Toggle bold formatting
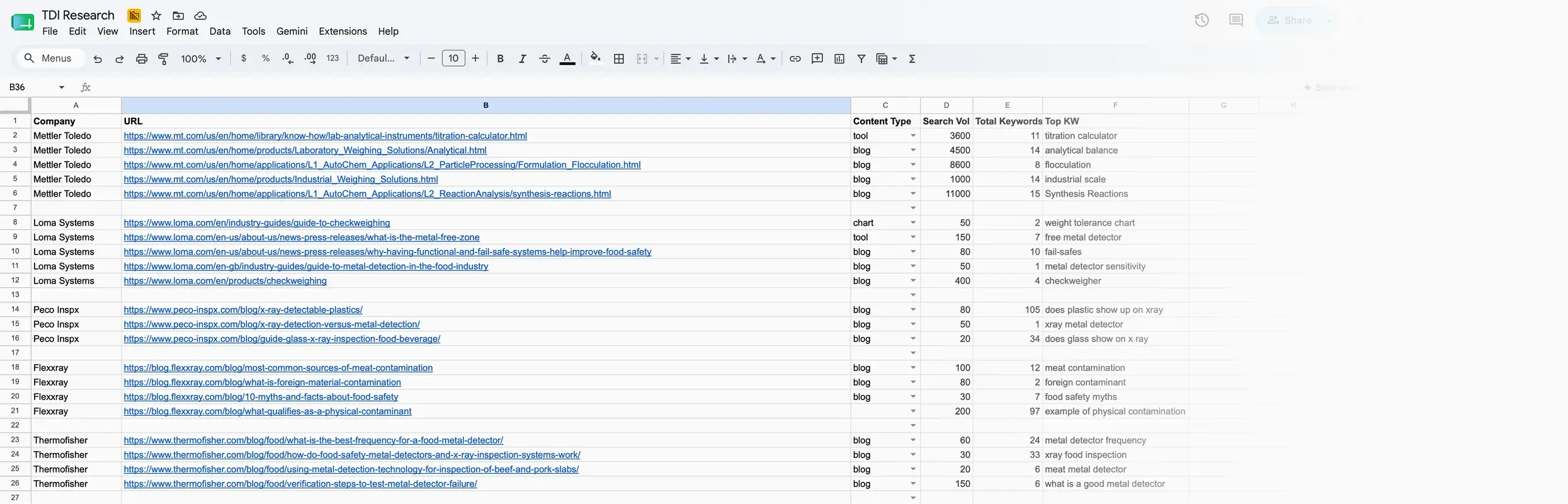Screen dimensions: 1568x504 [x=500, y=59]
